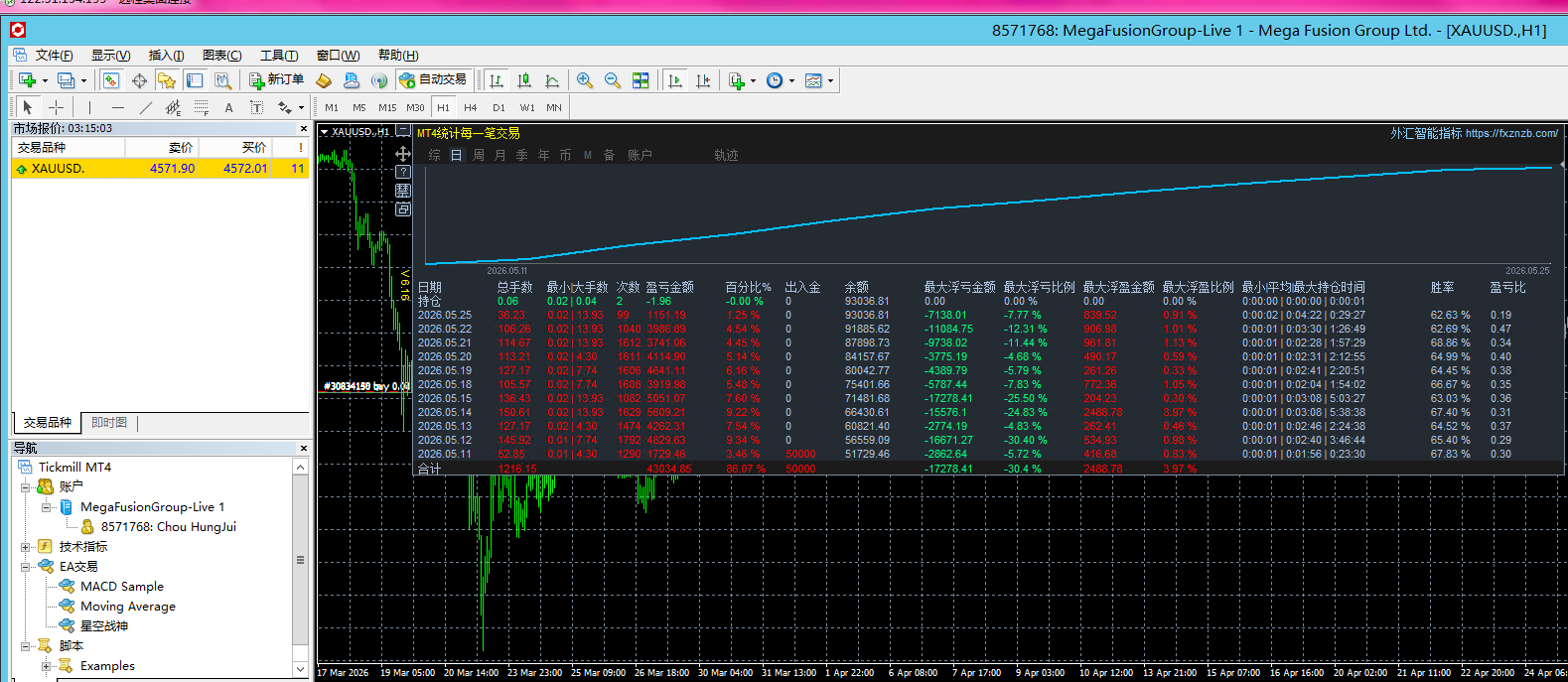
Task: Zoom in on the chart
Action: 585,80
